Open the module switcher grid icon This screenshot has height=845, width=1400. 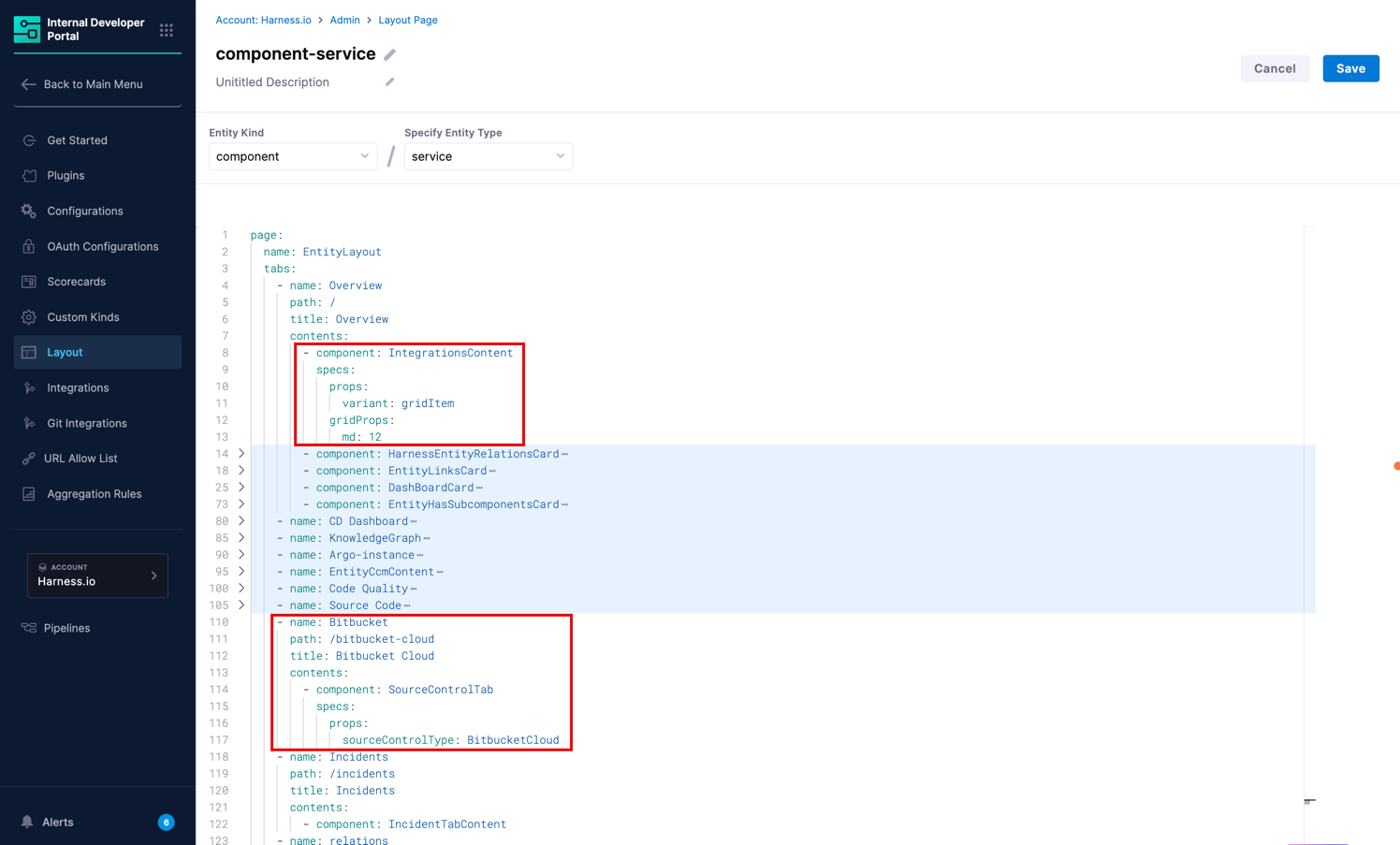(167, 30)
